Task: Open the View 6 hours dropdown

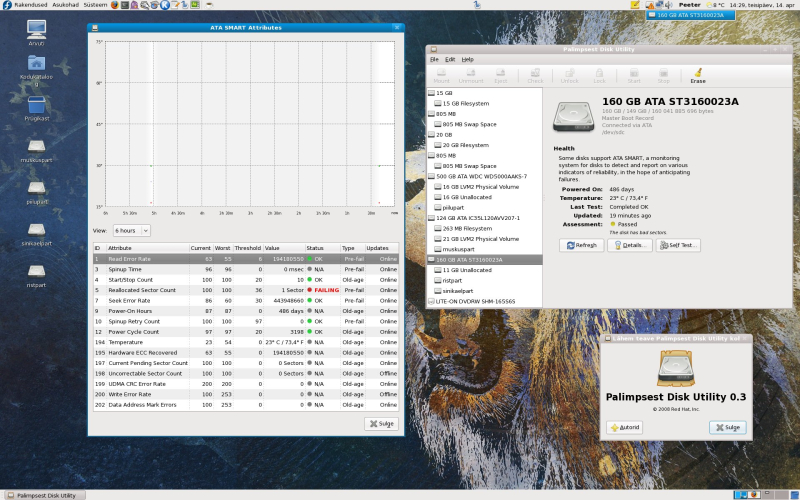Action: click(x=131, y=231)
